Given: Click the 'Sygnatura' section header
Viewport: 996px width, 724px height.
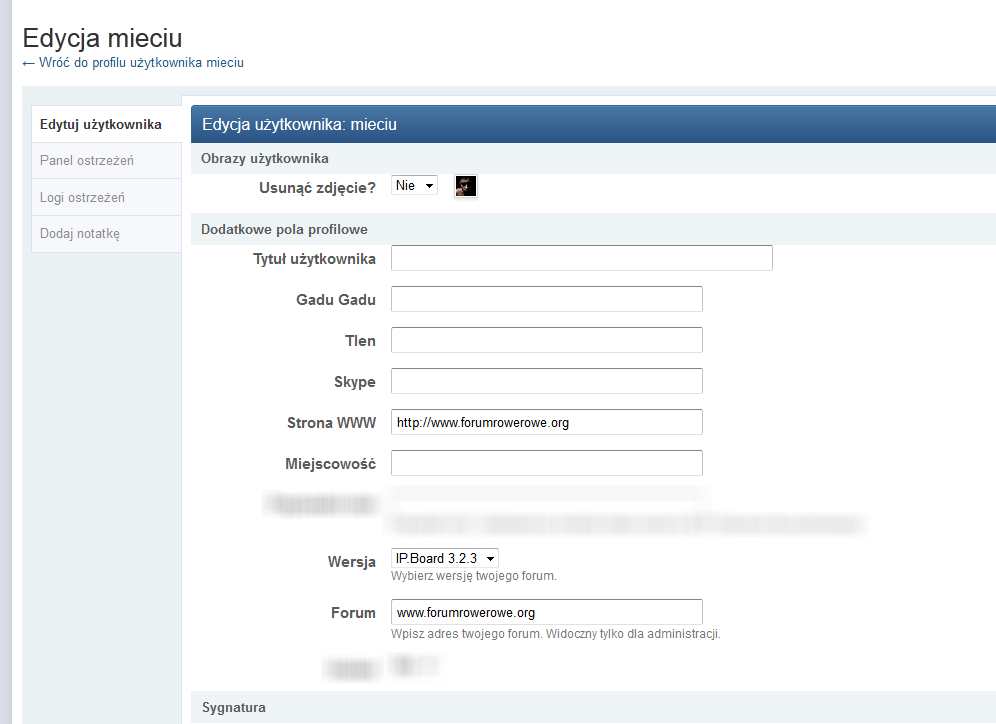Looking at the screenshot, I should pyautogui.click(x=234, y=707).
